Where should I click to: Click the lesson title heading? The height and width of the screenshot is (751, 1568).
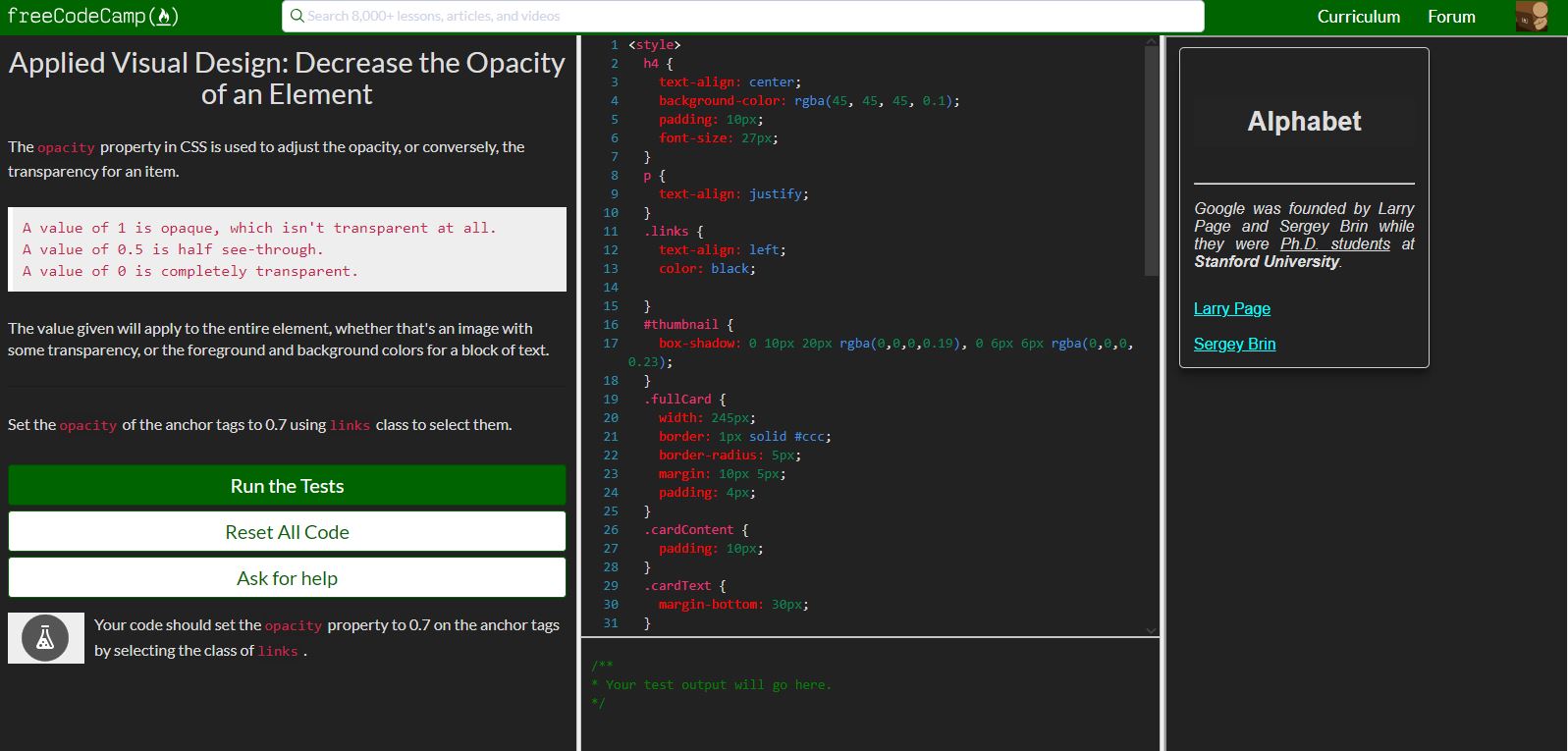[287, 79]
